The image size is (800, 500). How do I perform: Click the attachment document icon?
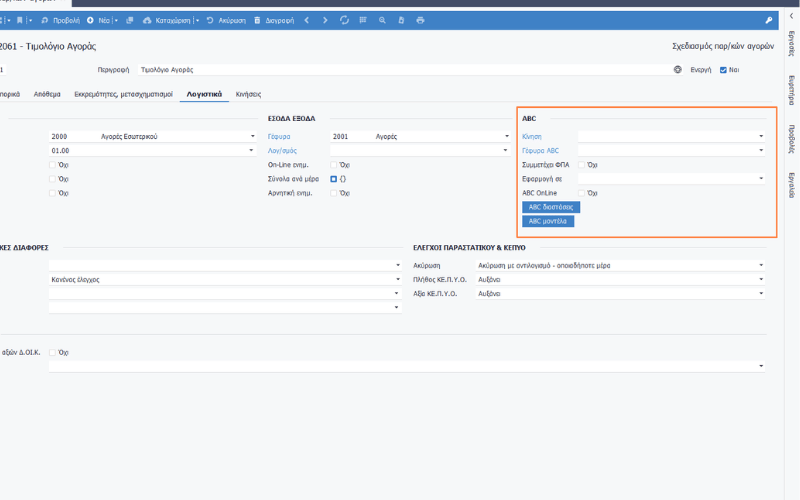pyautogui.click(x=401, y=20)
